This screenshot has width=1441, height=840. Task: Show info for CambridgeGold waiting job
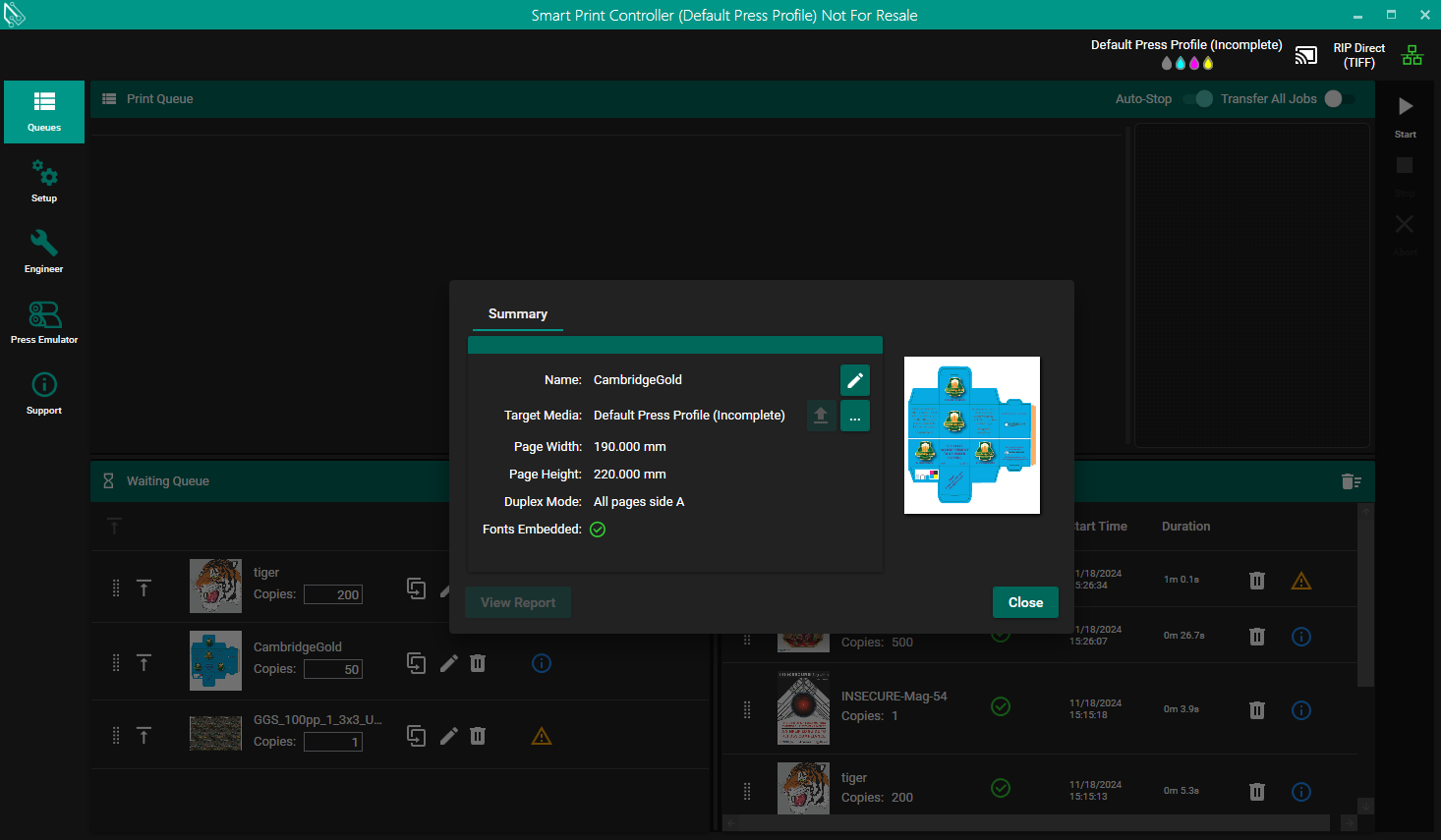541,663
